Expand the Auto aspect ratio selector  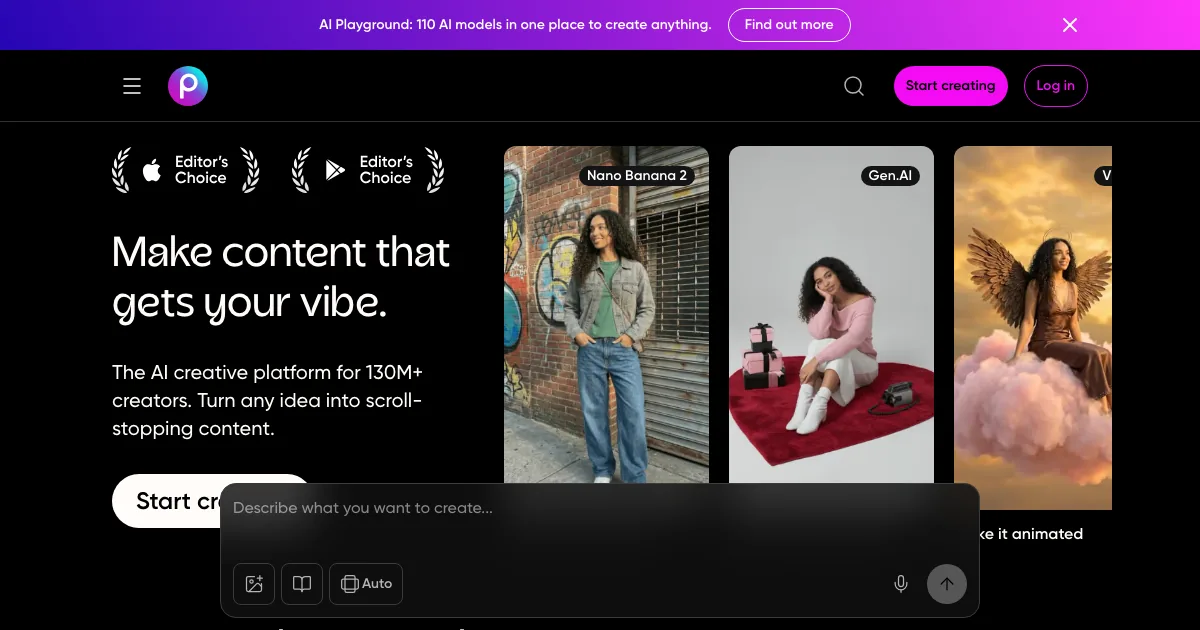(x=366, y=584)
